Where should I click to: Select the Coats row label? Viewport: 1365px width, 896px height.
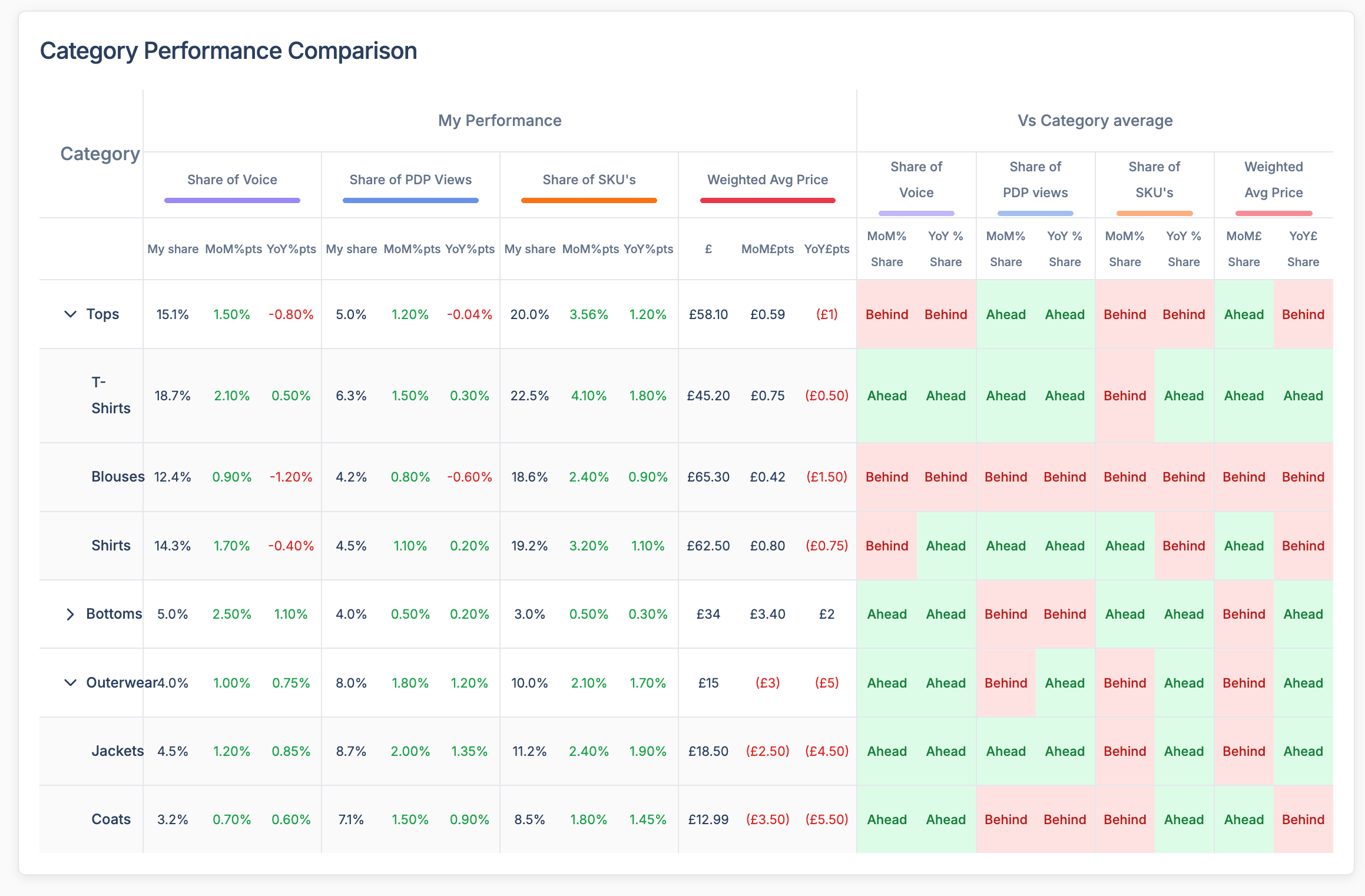tap(111, 819)
